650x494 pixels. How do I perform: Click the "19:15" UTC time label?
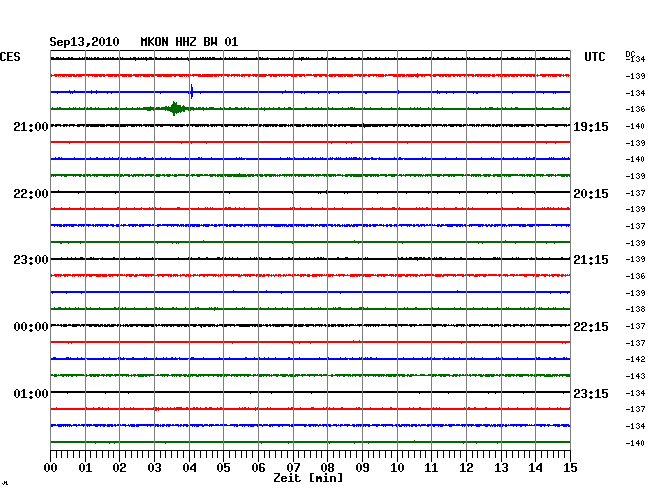coord(591,127)
